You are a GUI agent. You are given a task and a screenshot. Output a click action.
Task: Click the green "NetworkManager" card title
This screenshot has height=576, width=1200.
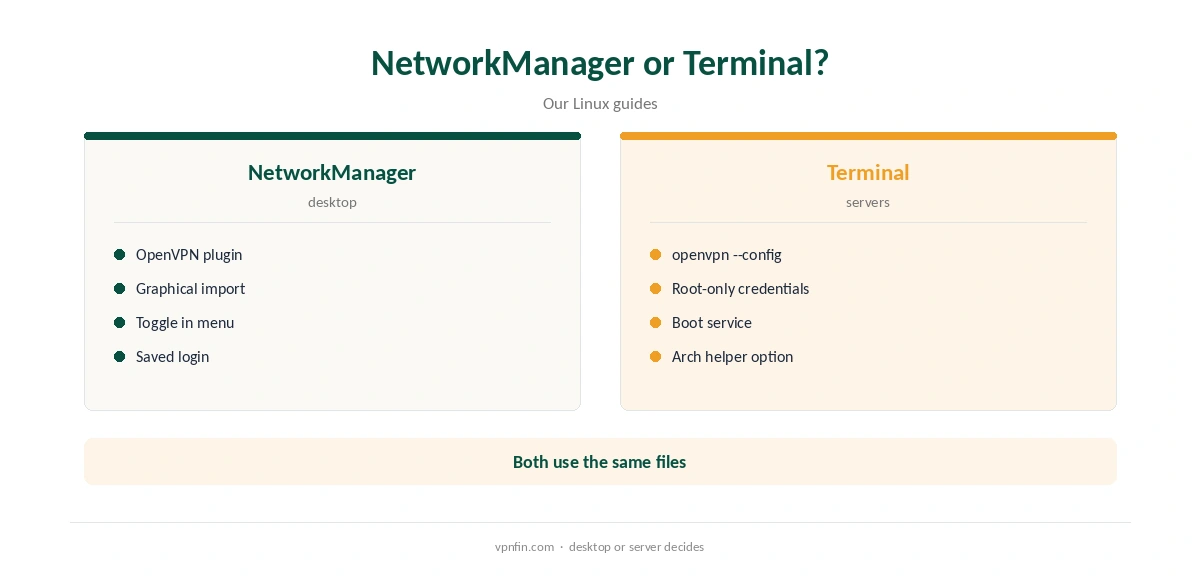click(x=332, y=172)
